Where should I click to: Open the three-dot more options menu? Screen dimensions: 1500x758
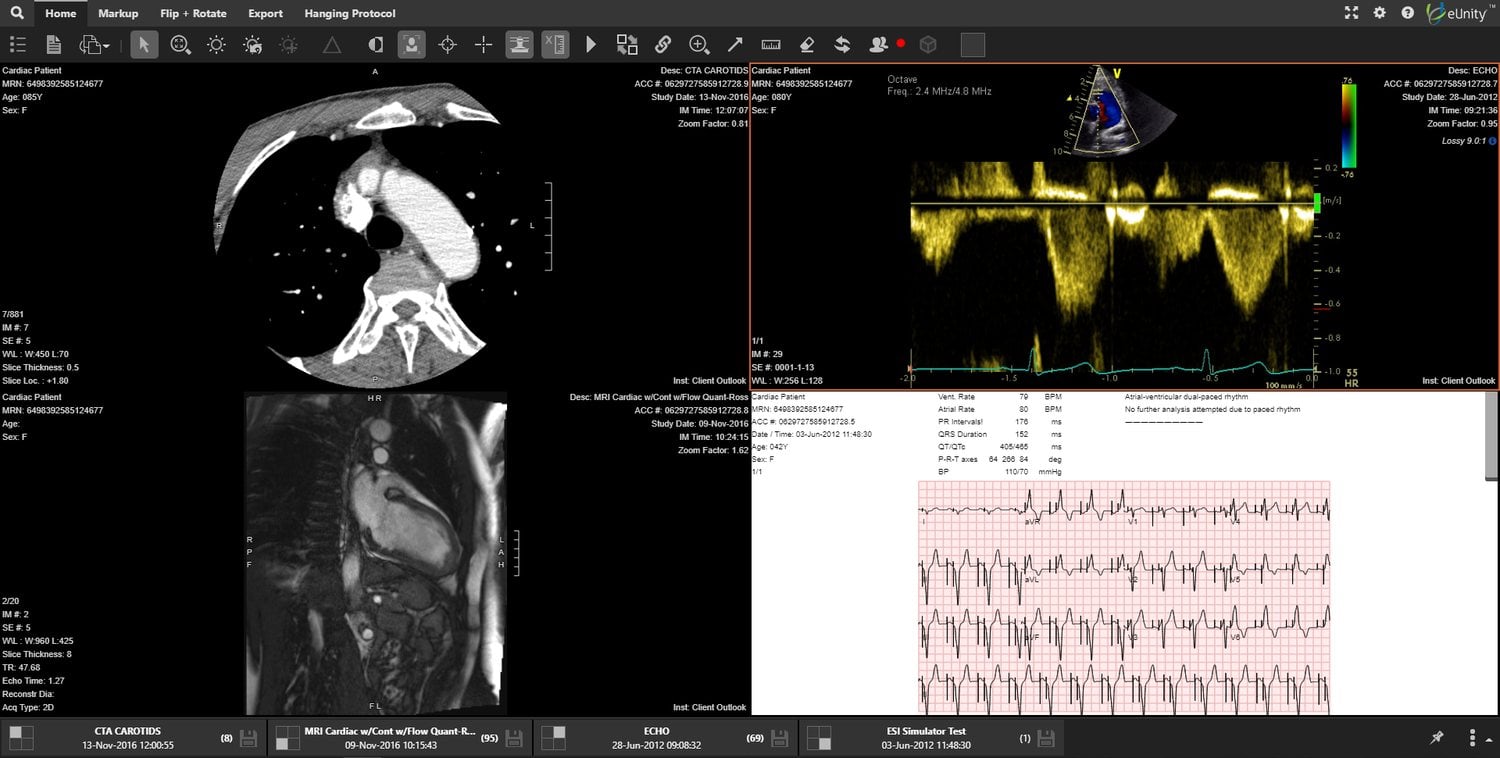pos(1473,738)
